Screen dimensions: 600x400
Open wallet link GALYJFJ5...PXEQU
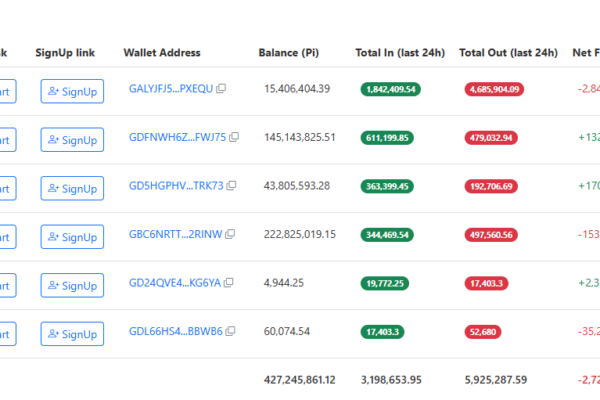[x=171, y=89]
